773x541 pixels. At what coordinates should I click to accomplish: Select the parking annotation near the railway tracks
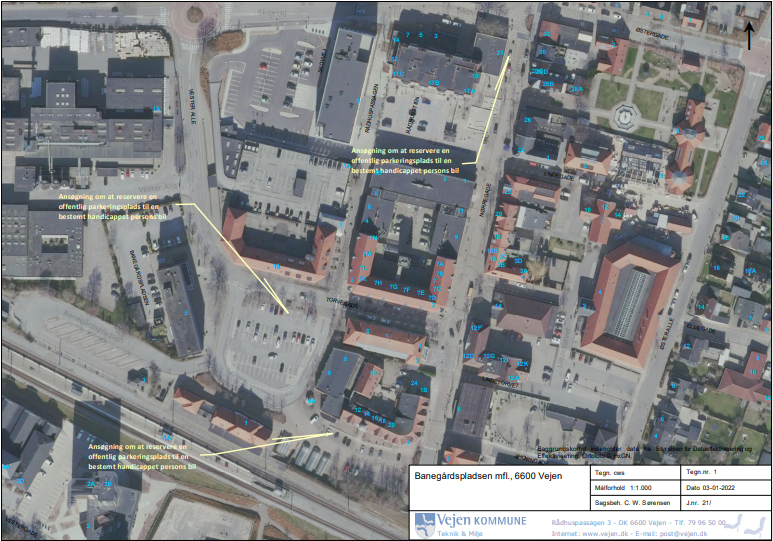click(x=142, y=457)
